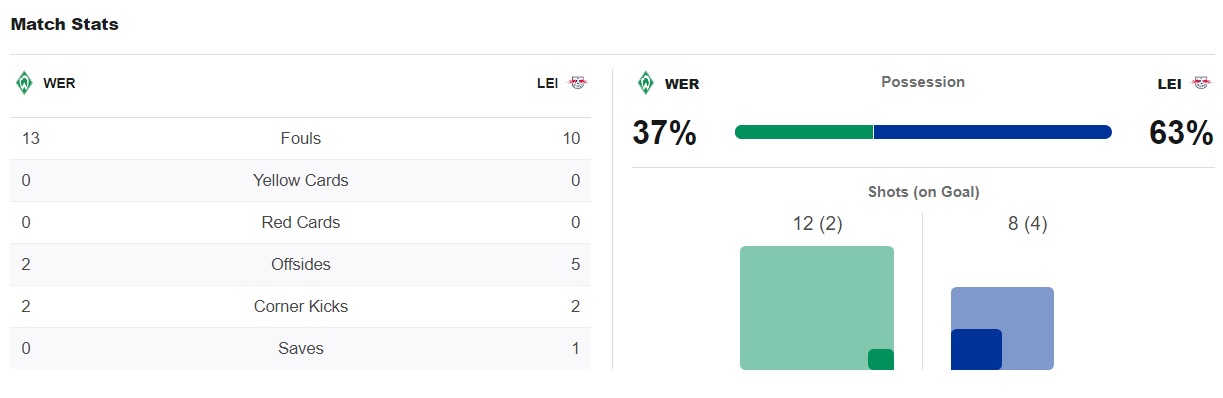Click the RB Leipzig logo in stats table
The width and height of the screenshot is (1223, 398).
pos(578,83)
